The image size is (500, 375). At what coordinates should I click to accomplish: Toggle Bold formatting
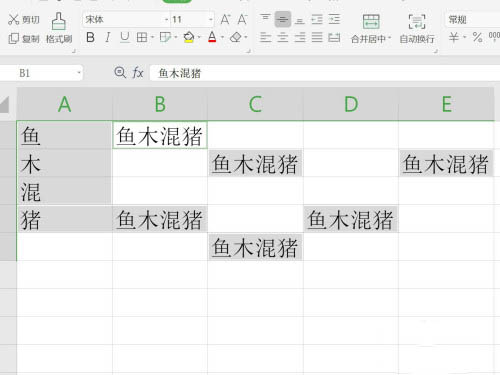pyautogui.click(x=90, y=37)
